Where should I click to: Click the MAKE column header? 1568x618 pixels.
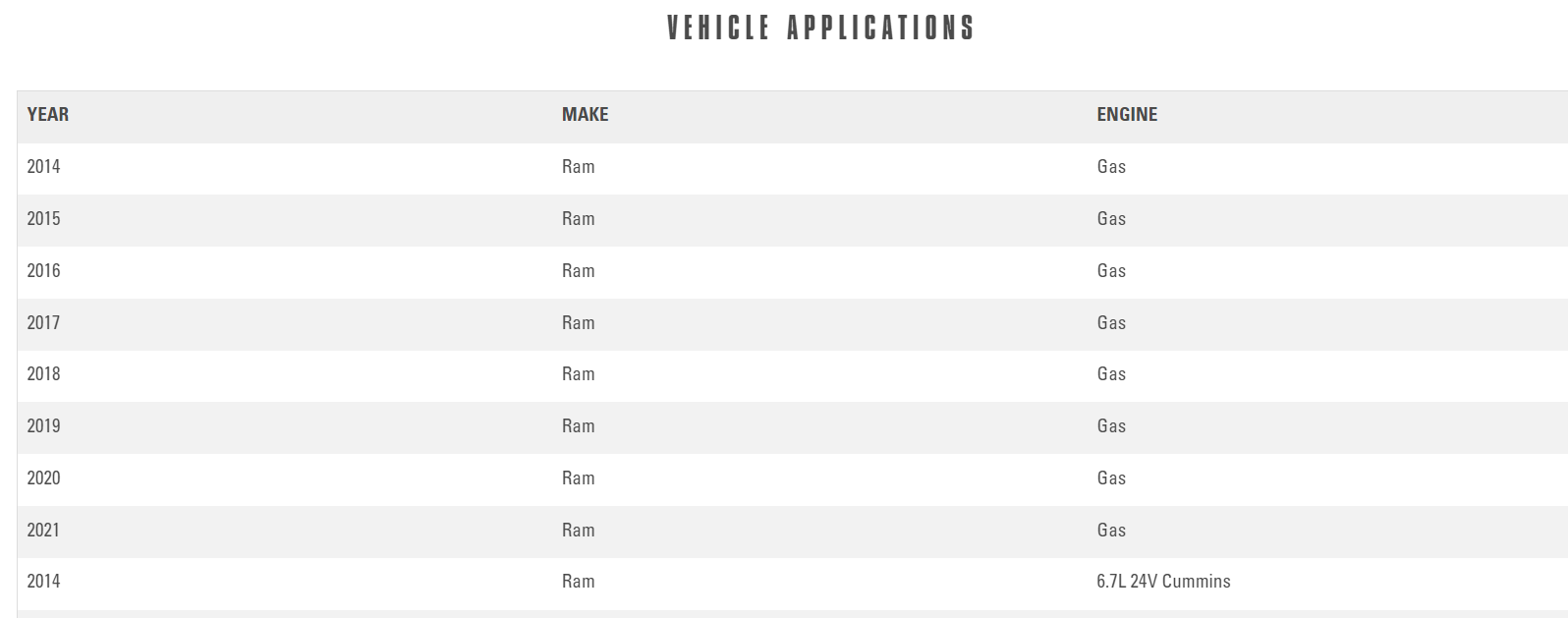[x=585, y=115]
